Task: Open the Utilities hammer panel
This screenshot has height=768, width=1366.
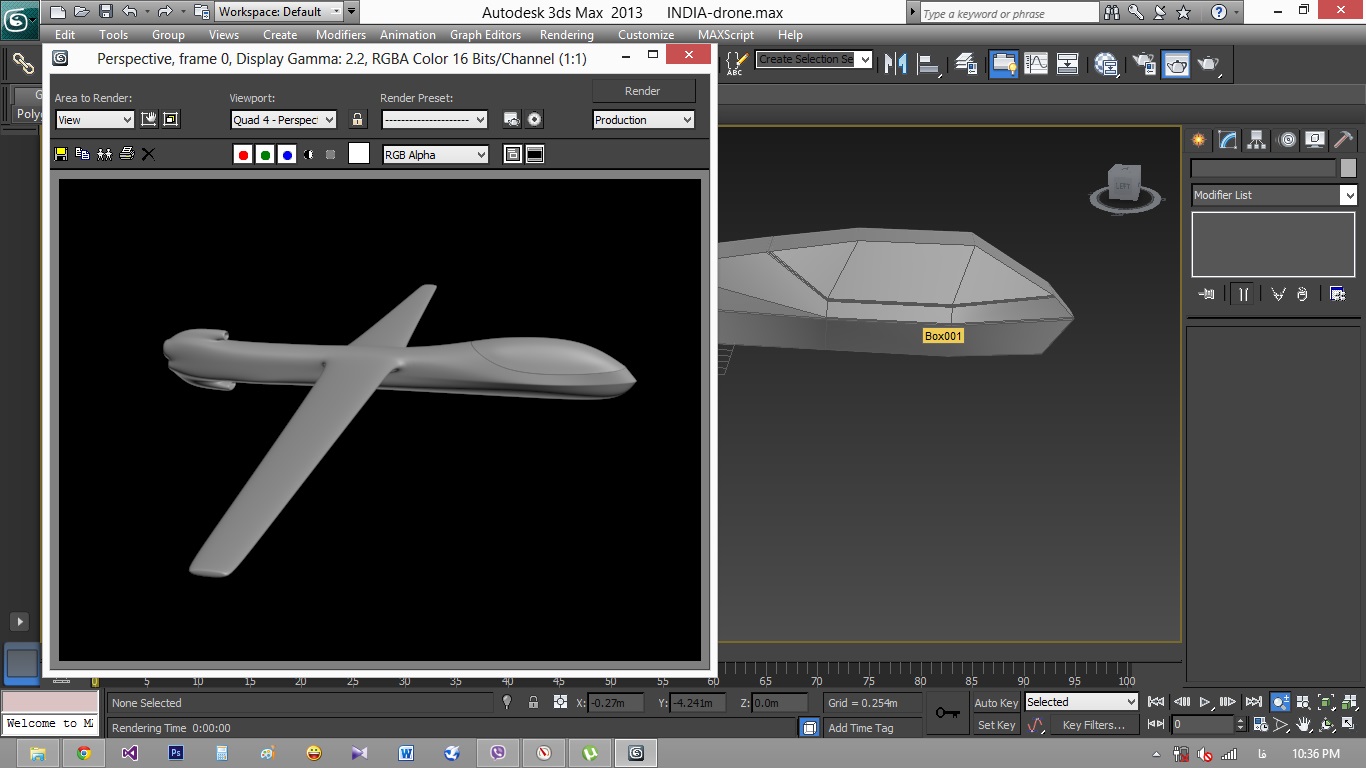Action: coord(1343,140)
